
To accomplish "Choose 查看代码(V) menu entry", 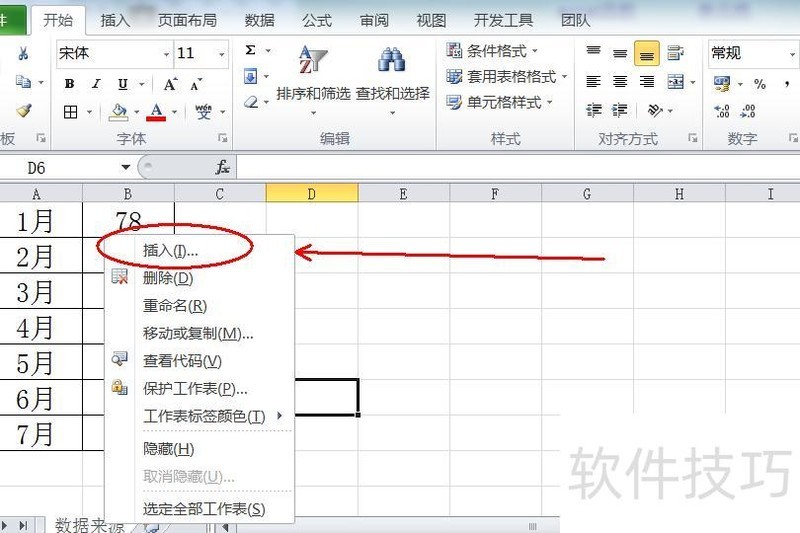I will [200, 361].
